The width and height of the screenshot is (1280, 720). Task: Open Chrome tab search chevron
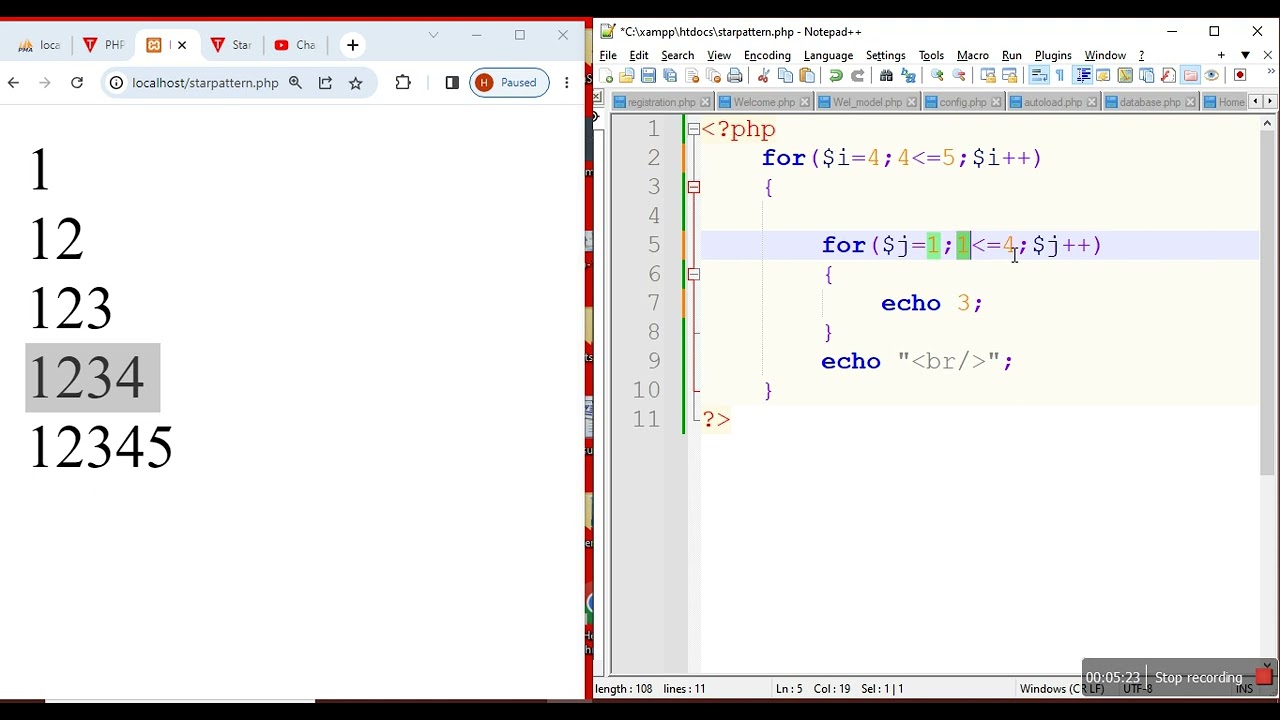pyautogui.click(x=433, y=36)
